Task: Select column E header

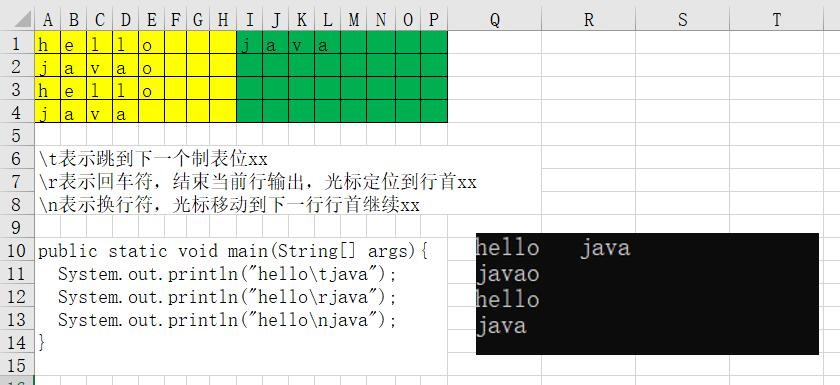Action: [x=152, y=20]
